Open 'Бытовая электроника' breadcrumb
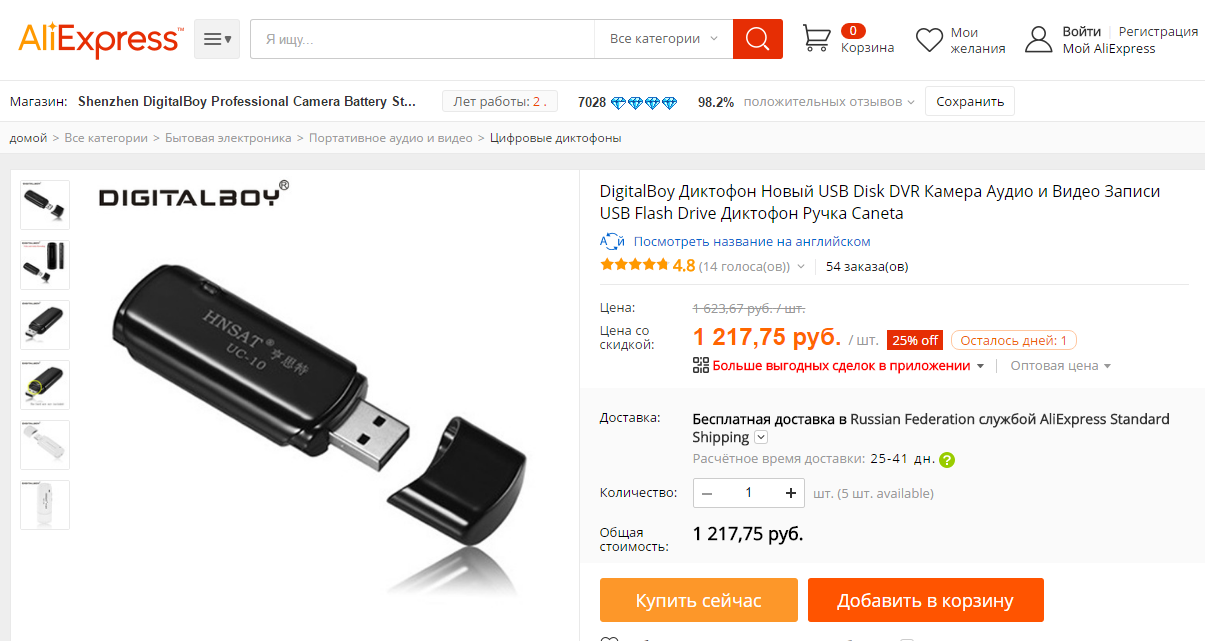The width and height of the screenshot is (1205, 641). pos(228,138)
